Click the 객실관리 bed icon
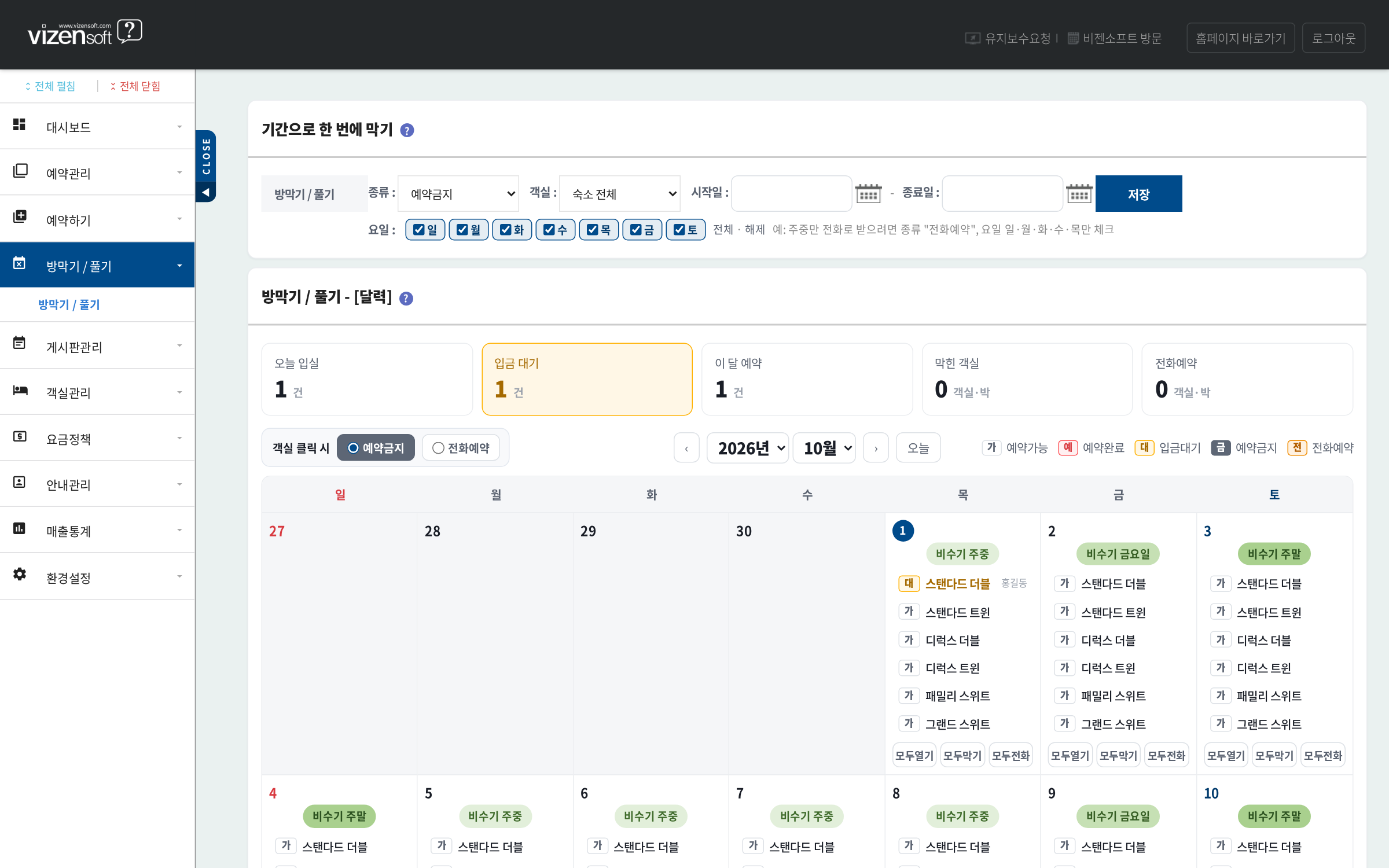The height and width of the screenshot is (868, 1389). [20, 390]
